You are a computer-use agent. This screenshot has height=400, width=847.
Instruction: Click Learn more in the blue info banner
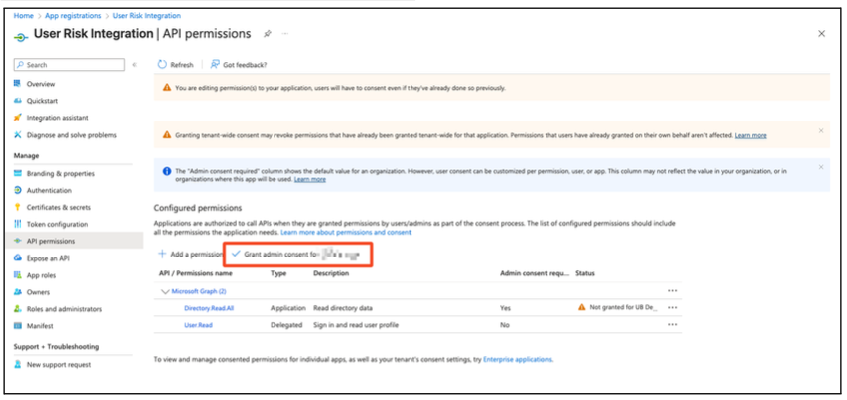tap(310, 179)
